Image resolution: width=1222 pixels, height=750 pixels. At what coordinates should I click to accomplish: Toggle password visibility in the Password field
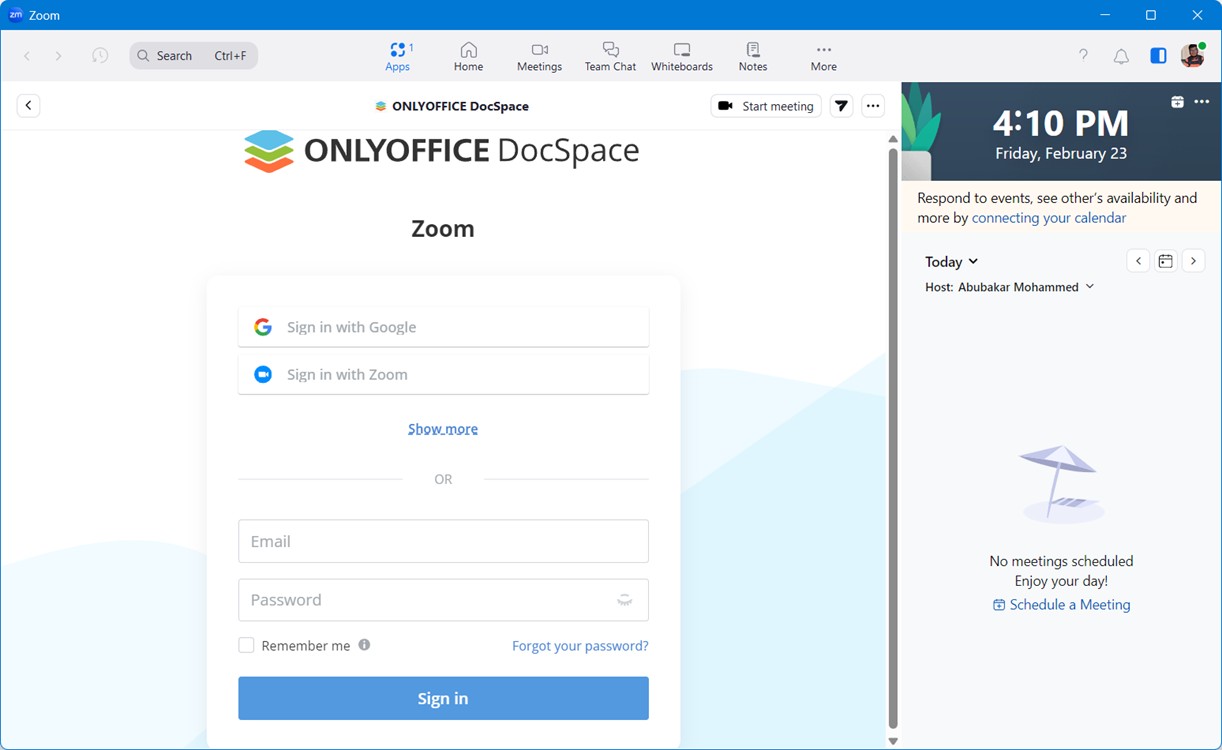pos(624,600)
